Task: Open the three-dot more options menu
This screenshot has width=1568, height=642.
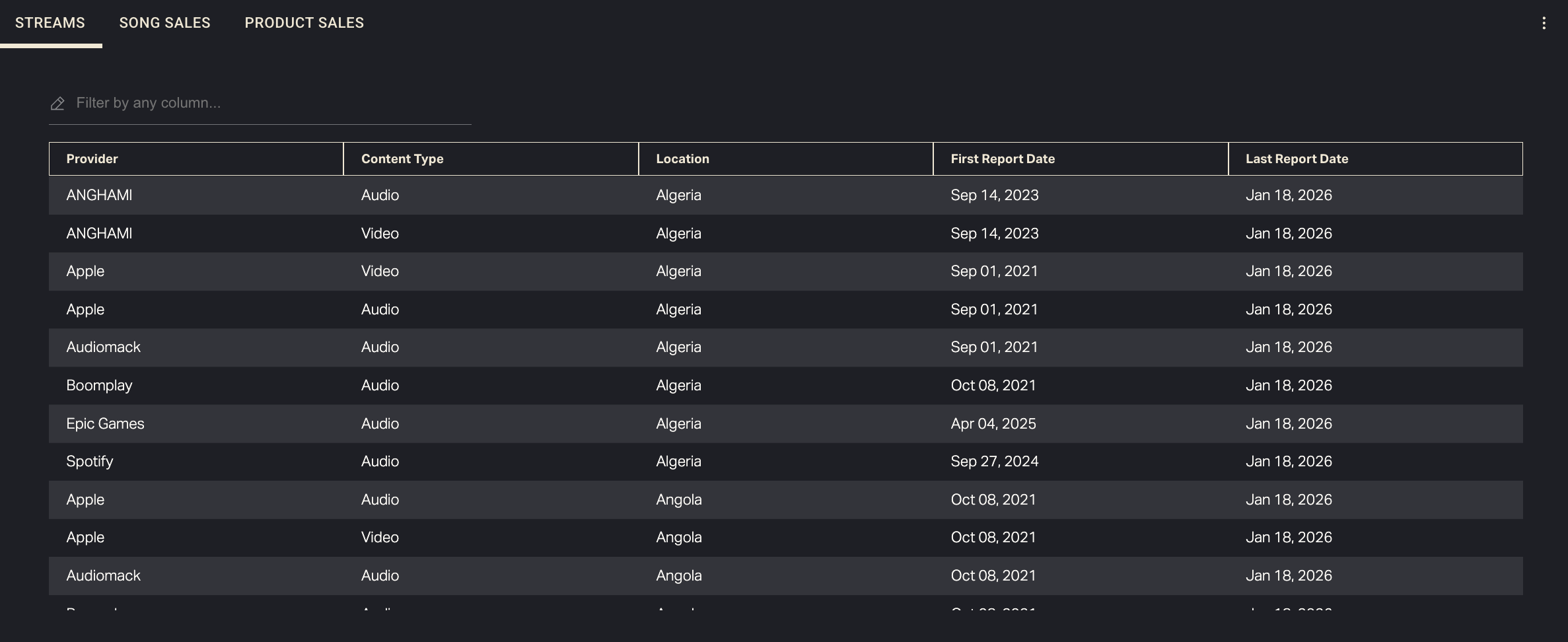Action: coord(1544,23)
